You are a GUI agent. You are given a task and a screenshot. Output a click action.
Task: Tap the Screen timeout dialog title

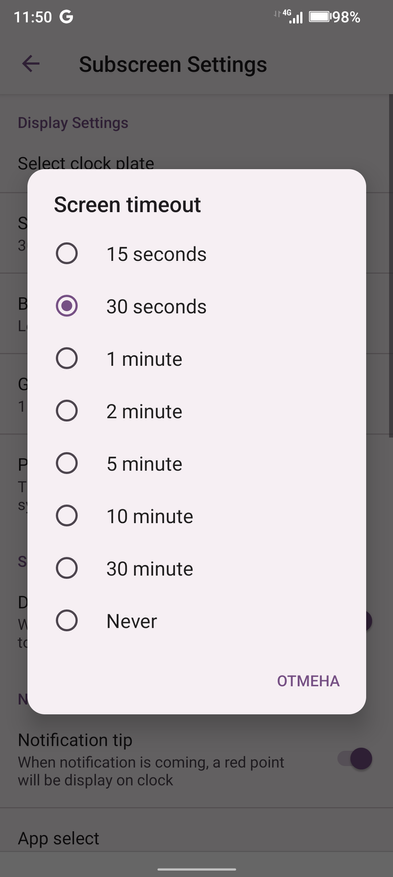pos(127,205)
